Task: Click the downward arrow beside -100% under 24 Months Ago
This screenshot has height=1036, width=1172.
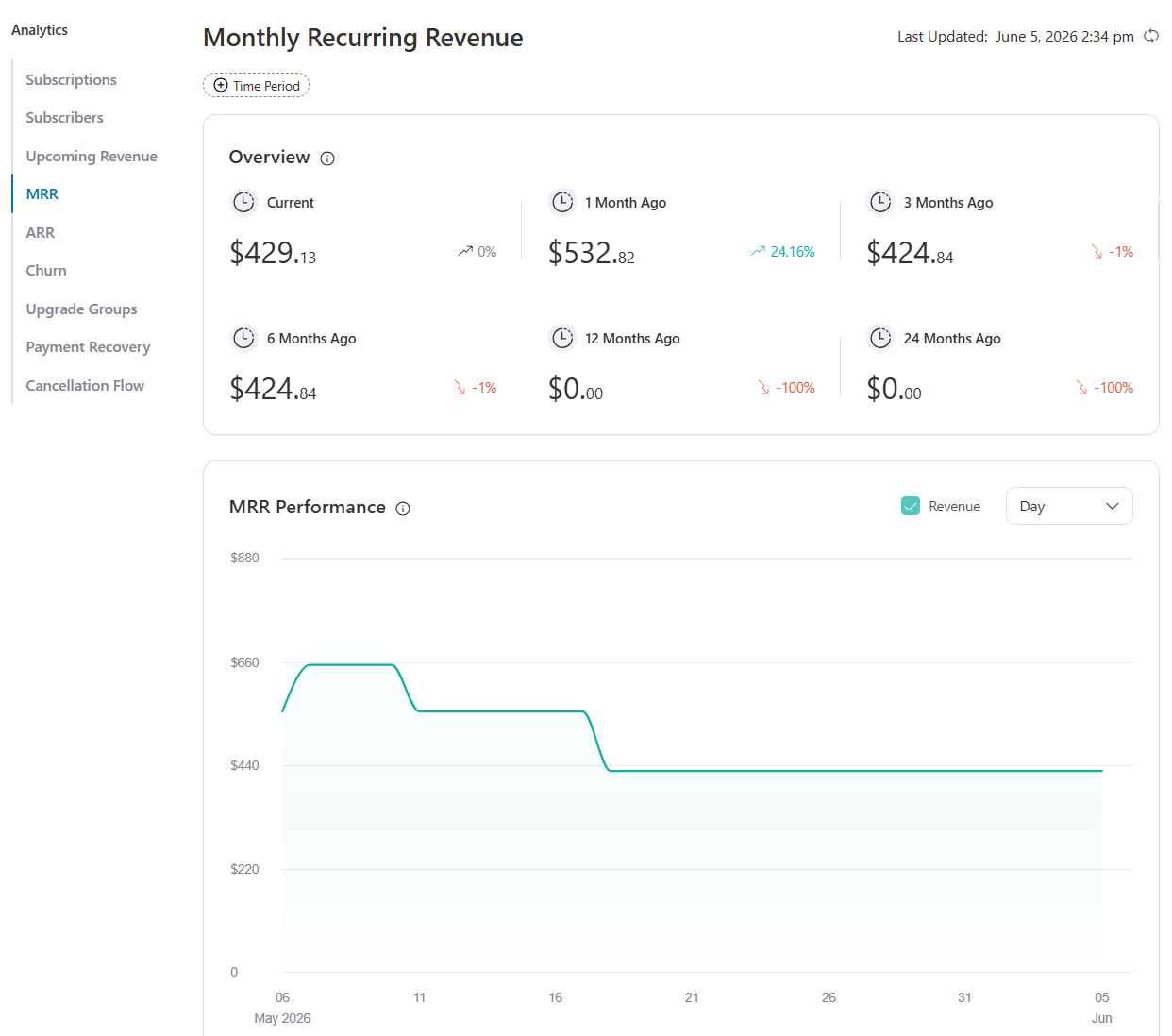Action: coord(1081,387)
